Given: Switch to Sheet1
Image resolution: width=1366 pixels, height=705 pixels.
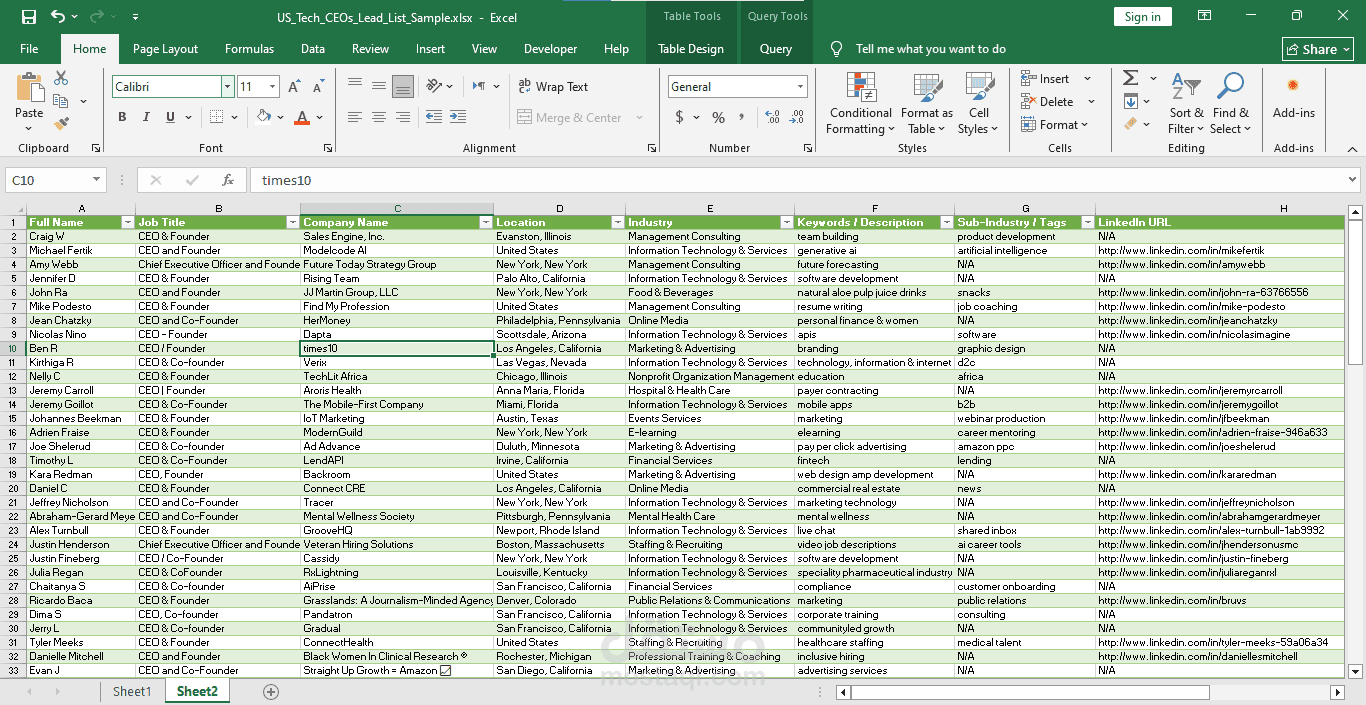Looking at the screenshot, I should 131,690.
